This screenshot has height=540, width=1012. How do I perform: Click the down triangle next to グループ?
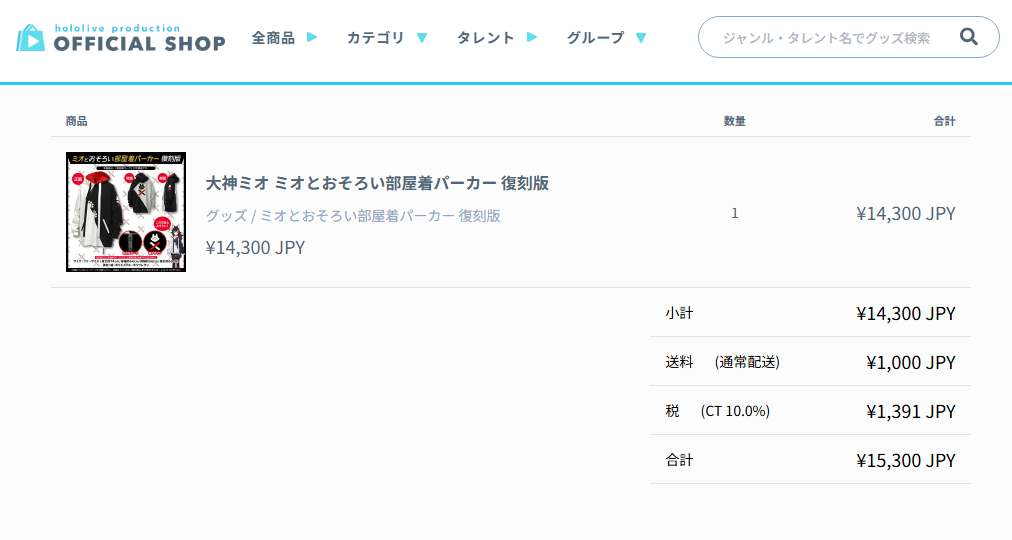[641, 39]
